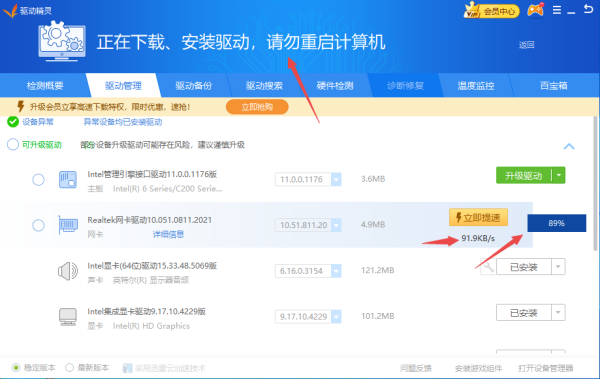The image size is (600, 379).
Task: Click the lightning bolt in promo banner
Action: (21, 106)
